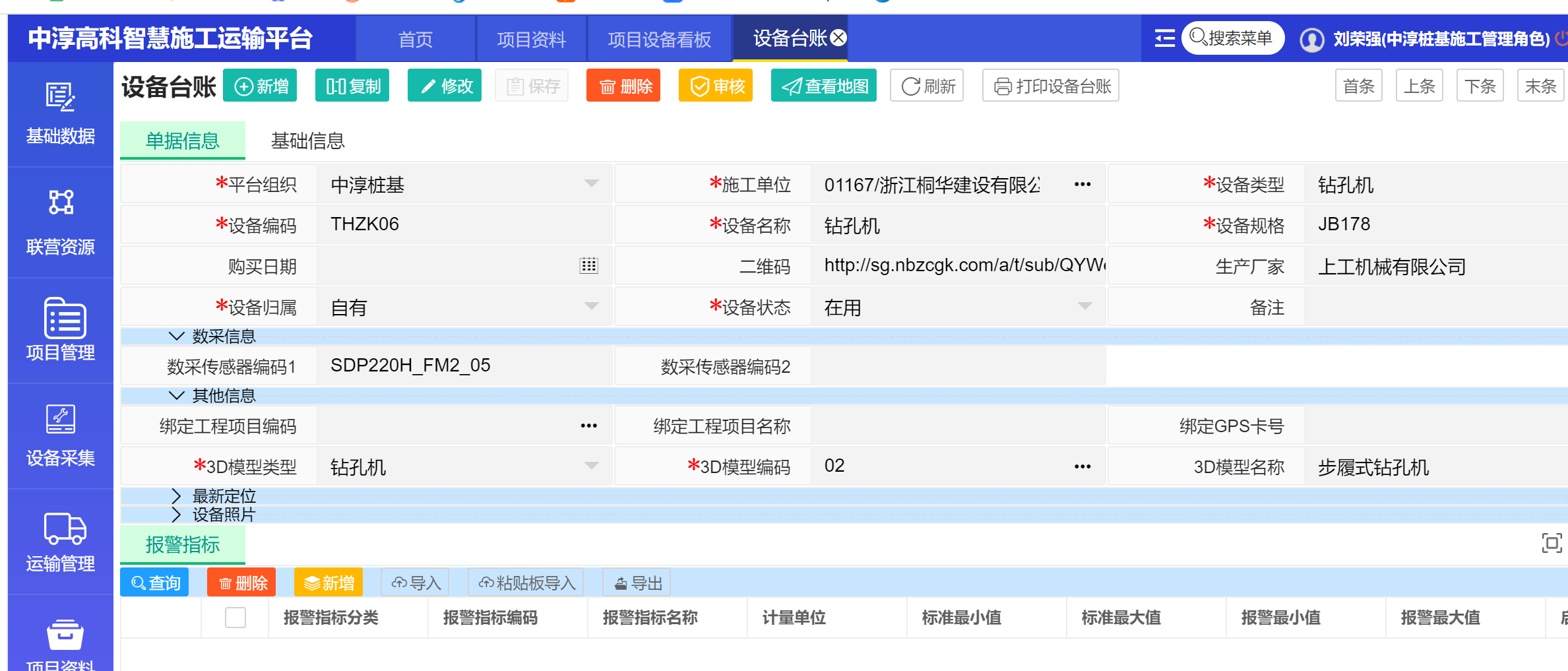Collapse the sidebar menu toggle icon
This screenshot has width=1568, height=671.
tap(1164, 38)
